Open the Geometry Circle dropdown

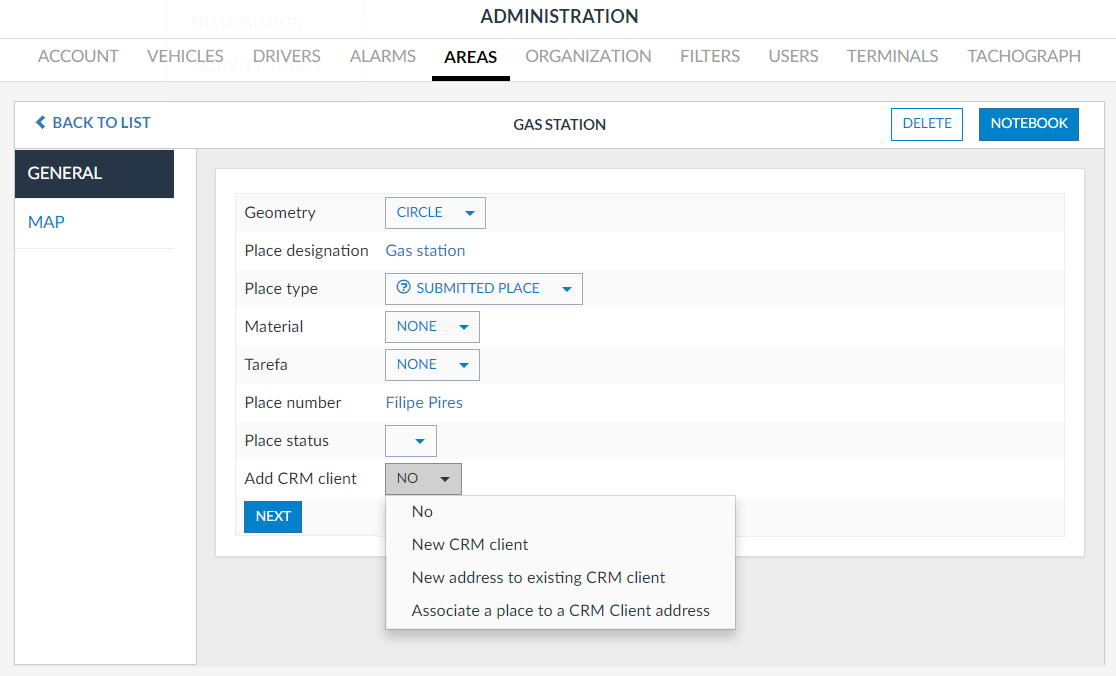point(435,213)
